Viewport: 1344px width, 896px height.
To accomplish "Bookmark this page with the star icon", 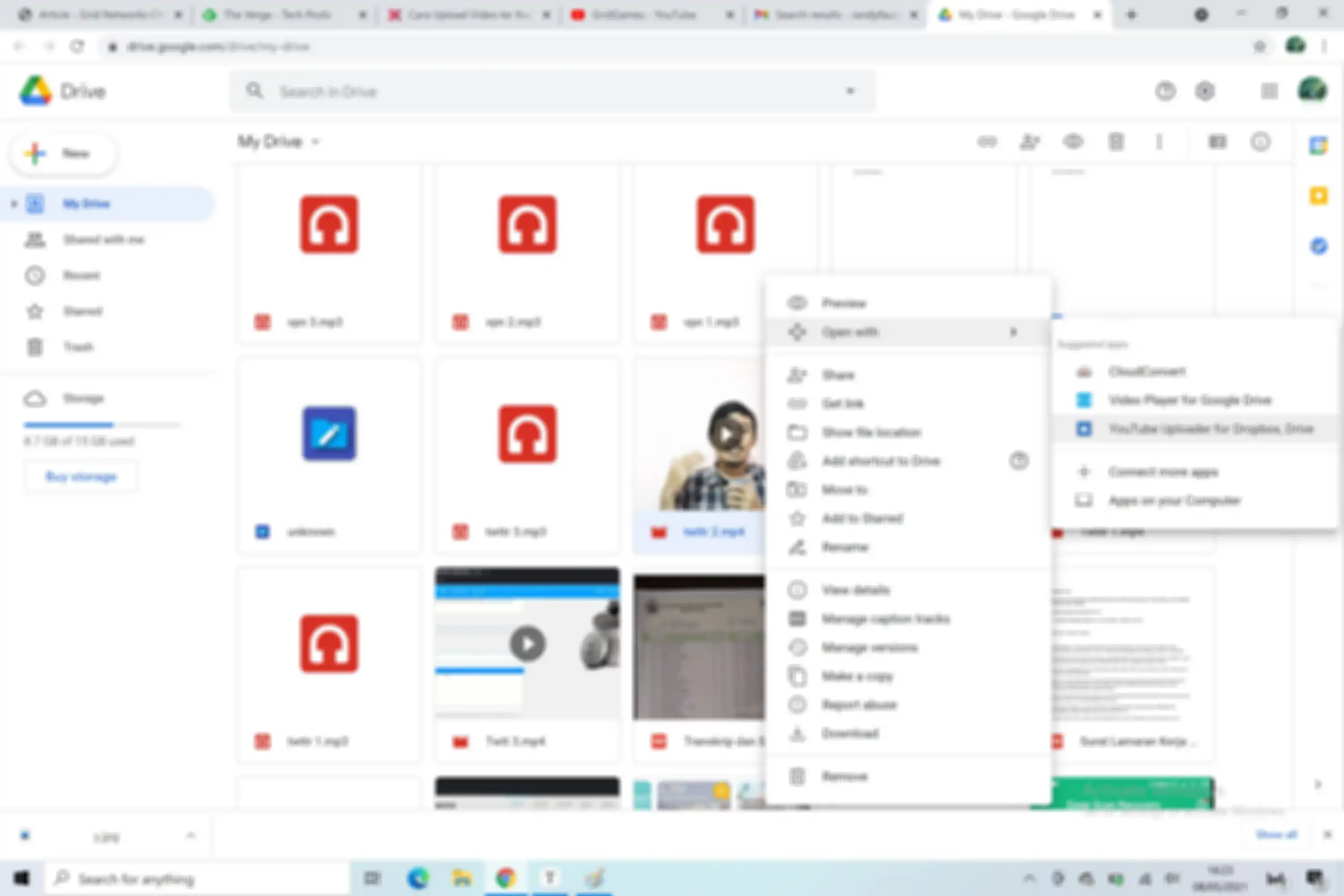I will coord(1259,47).
